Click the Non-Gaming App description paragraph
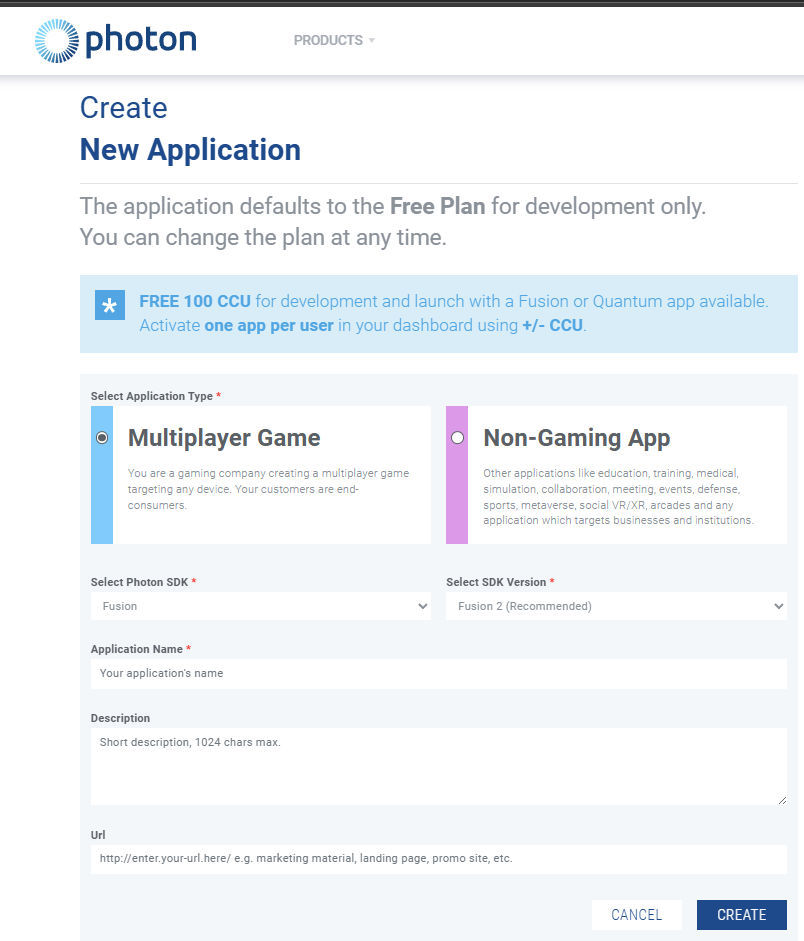The image size is (804, 941). coord(618,497)
